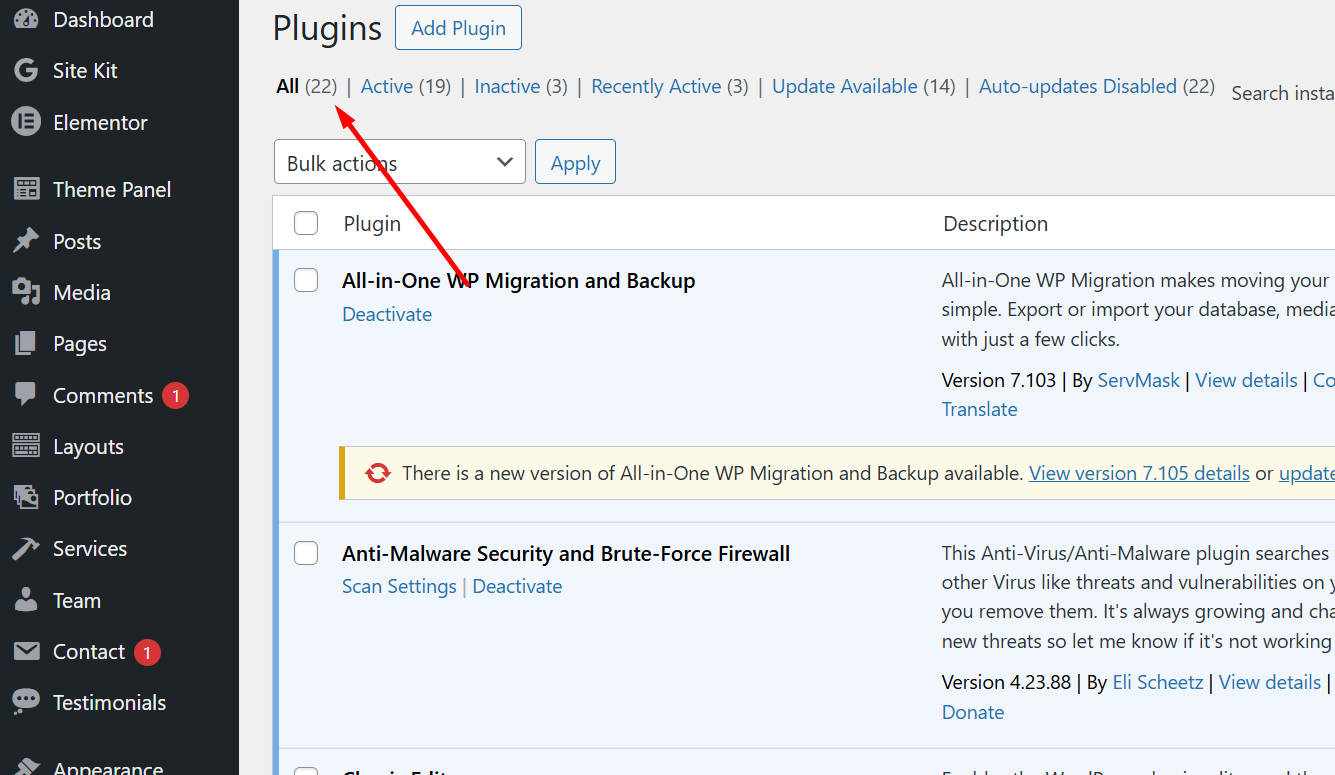Click the Pages icon in sidebar
Viewport: 1335px width, 775px height.
(26, 343)
